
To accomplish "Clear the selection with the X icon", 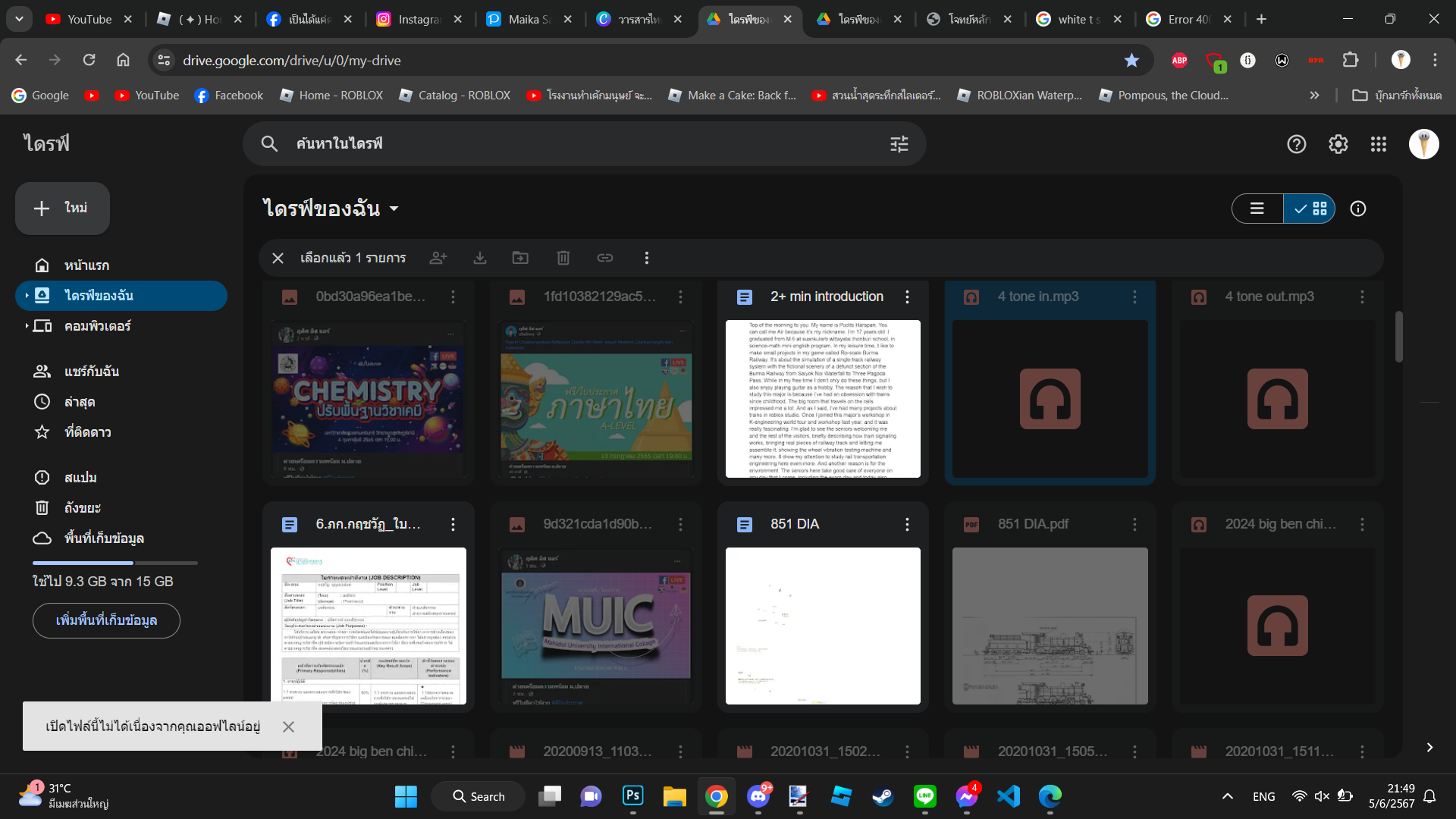I will coord(278,258).
